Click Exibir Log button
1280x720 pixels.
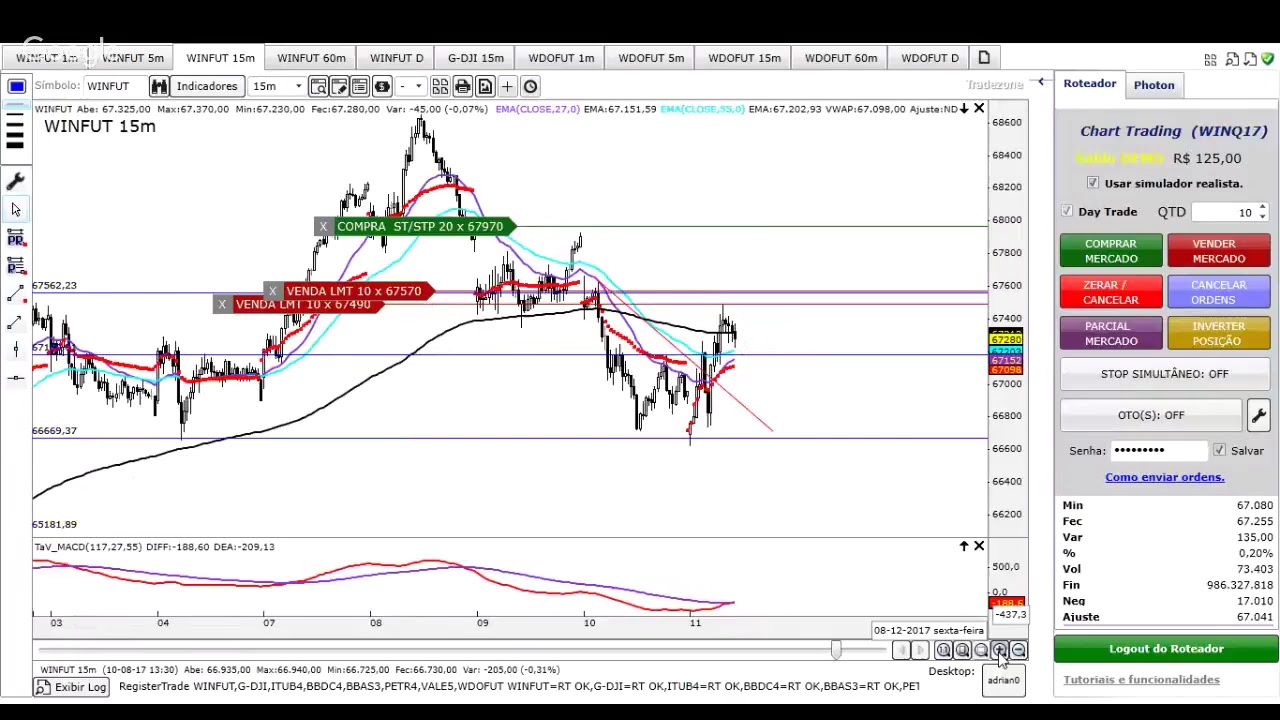(71, 687)
